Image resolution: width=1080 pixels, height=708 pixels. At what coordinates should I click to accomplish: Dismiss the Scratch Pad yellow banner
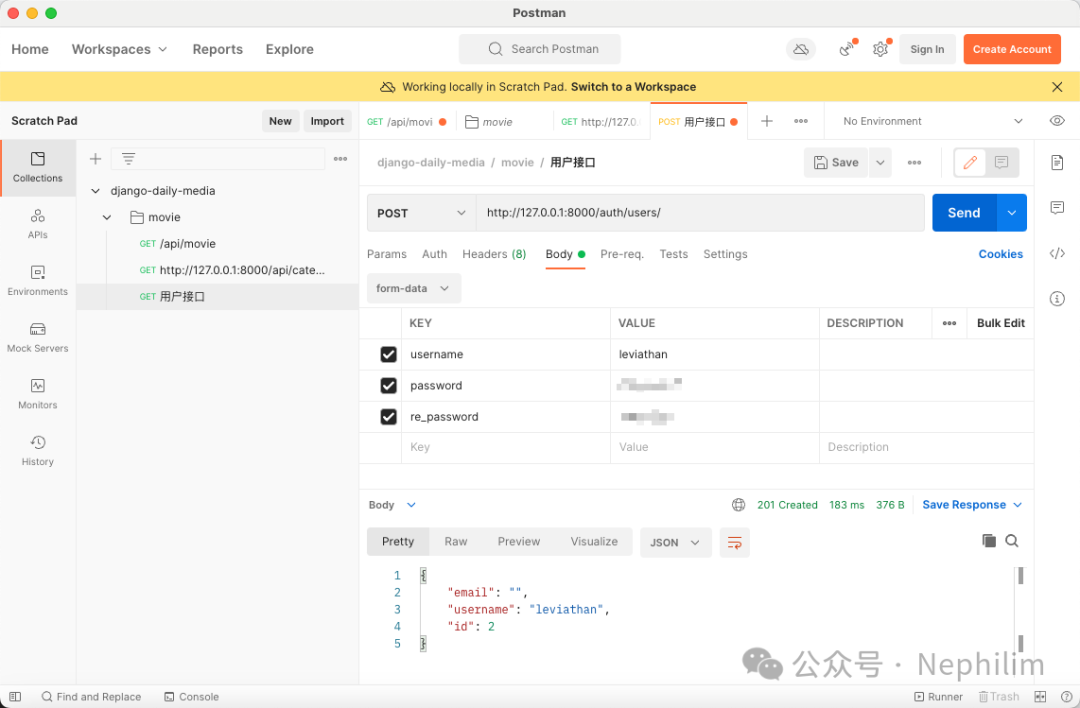click(x=1057, y=87)
